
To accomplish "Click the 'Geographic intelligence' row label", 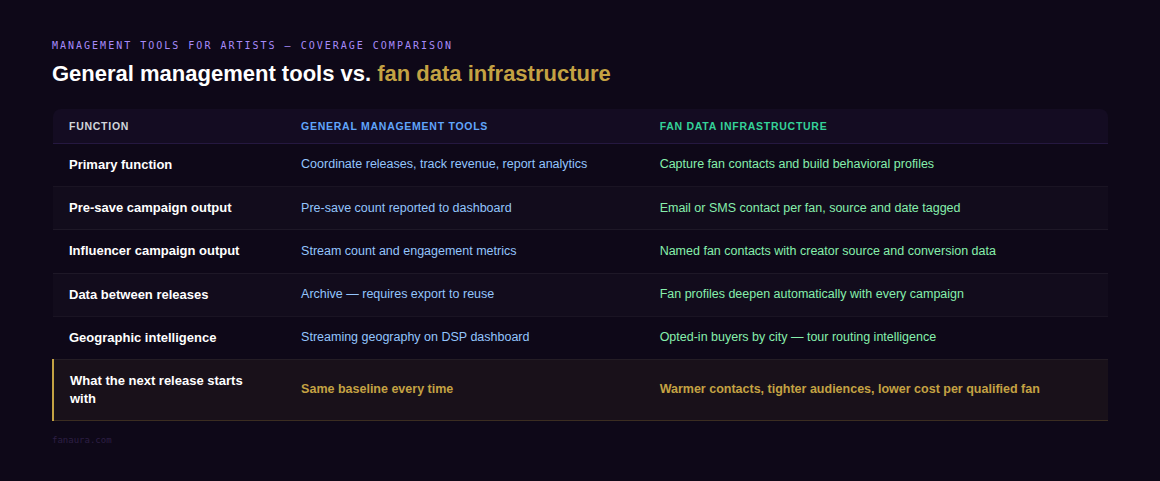I will click(x=143, y=337).
